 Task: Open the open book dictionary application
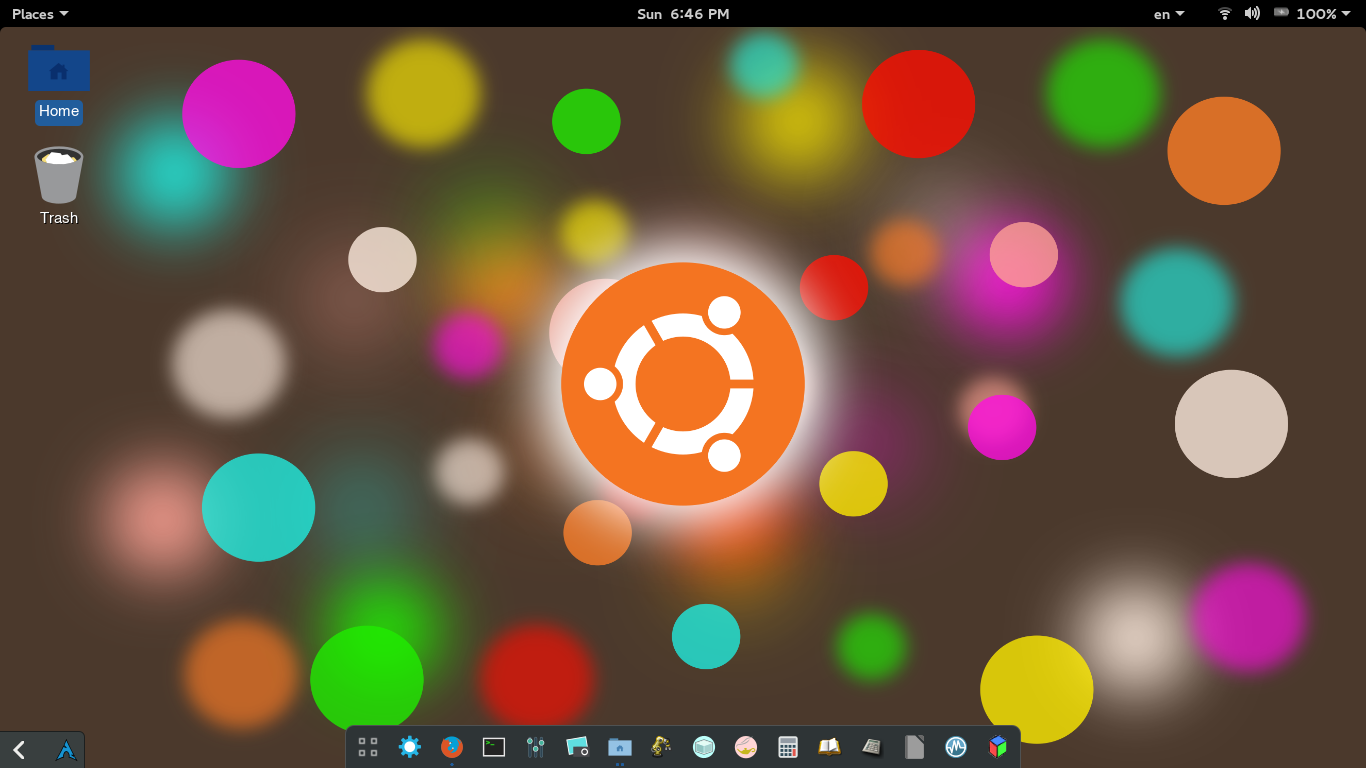pos(829,747)
